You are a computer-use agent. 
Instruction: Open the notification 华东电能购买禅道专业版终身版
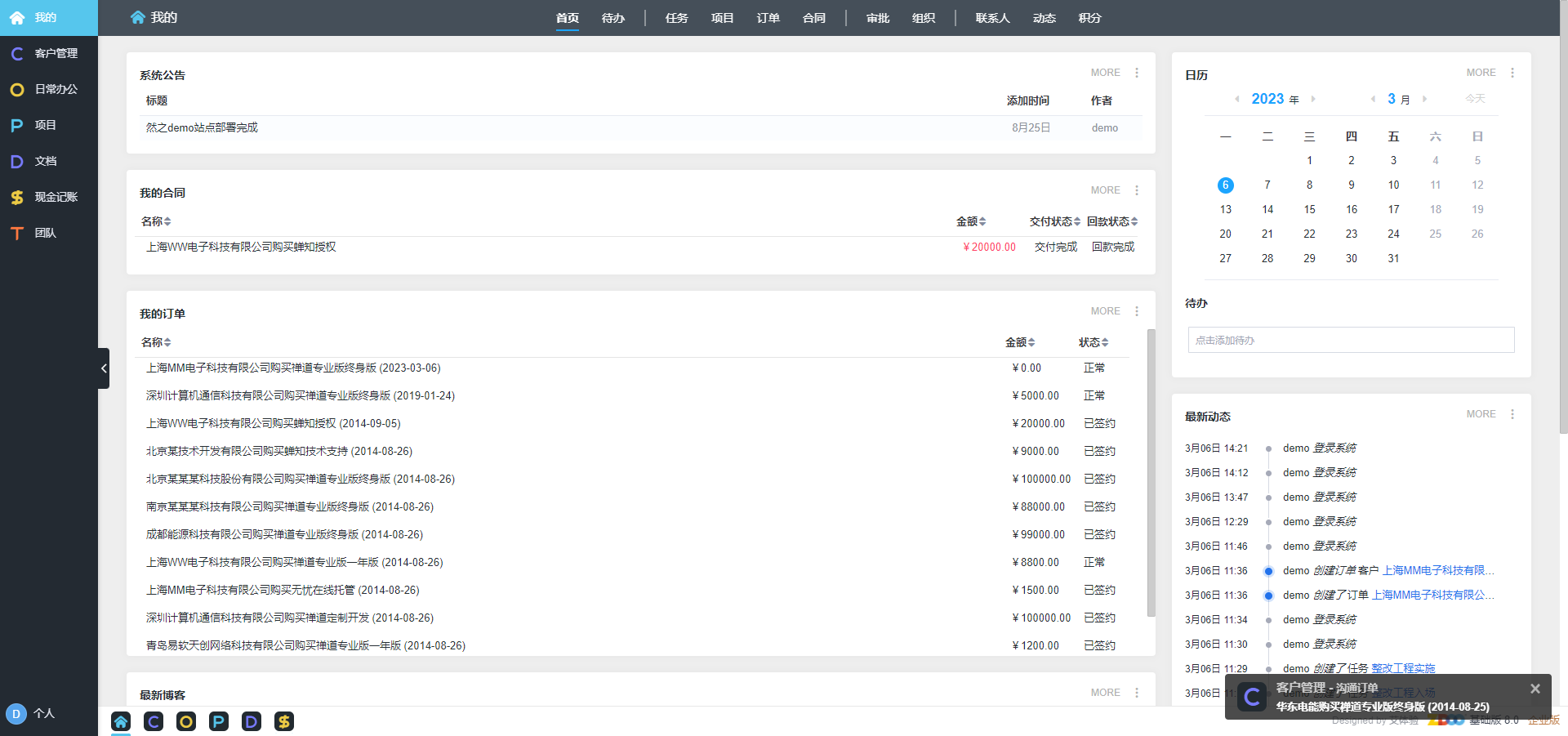pyautogui.click(x=1383, y=707)
